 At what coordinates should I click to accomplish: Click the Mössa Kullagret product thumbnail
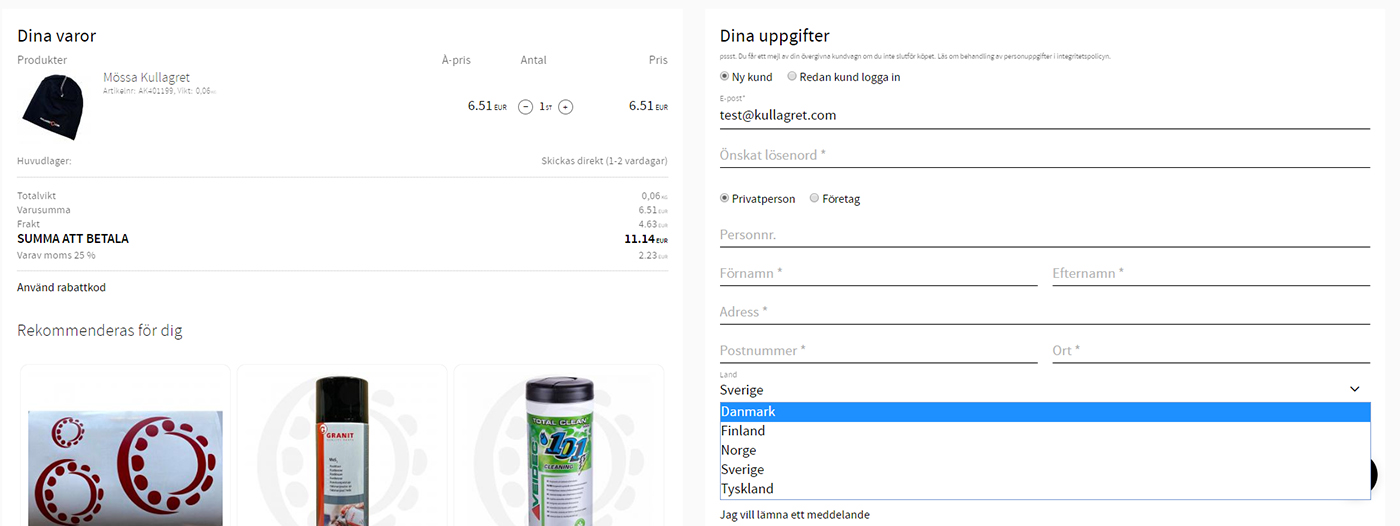(x=53, y=107)
